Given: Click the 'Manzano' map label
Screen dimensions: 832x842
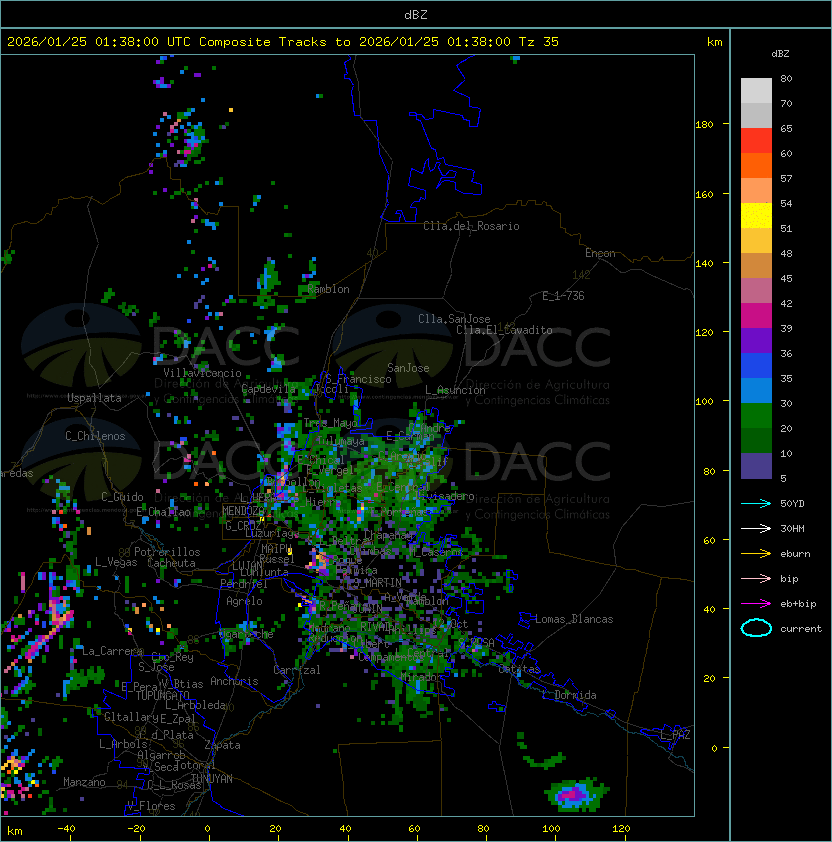Looking at the screenshot, I should [x=84, y=782].
